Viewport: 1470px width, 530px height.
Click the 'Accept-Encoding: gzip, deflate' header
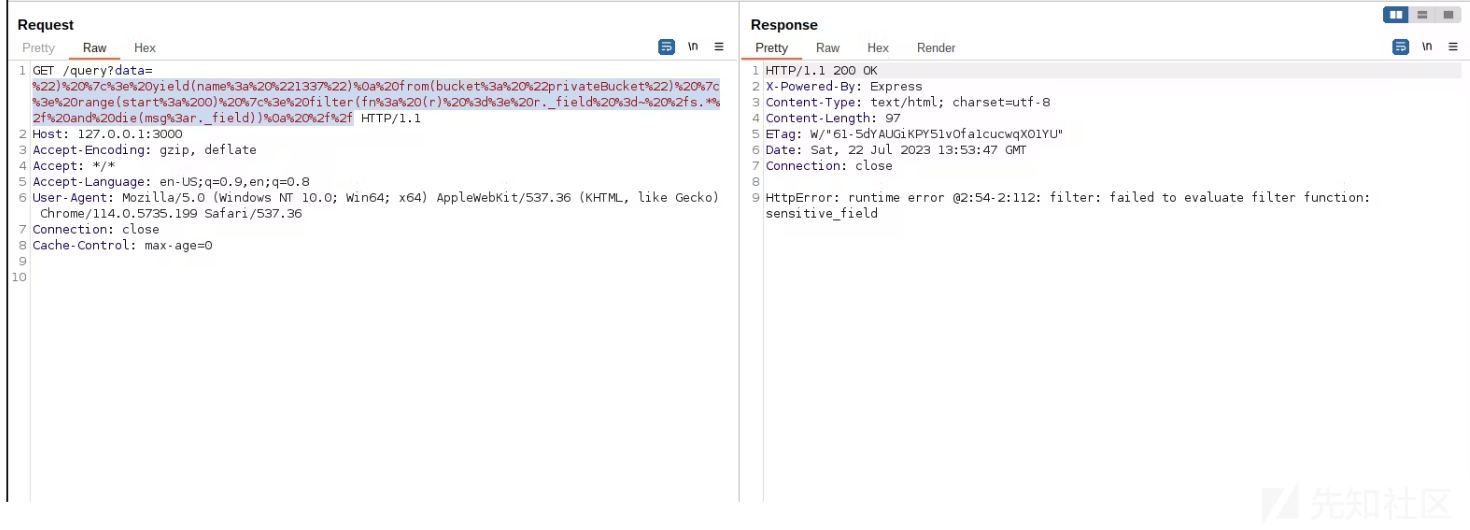(144, 150)
